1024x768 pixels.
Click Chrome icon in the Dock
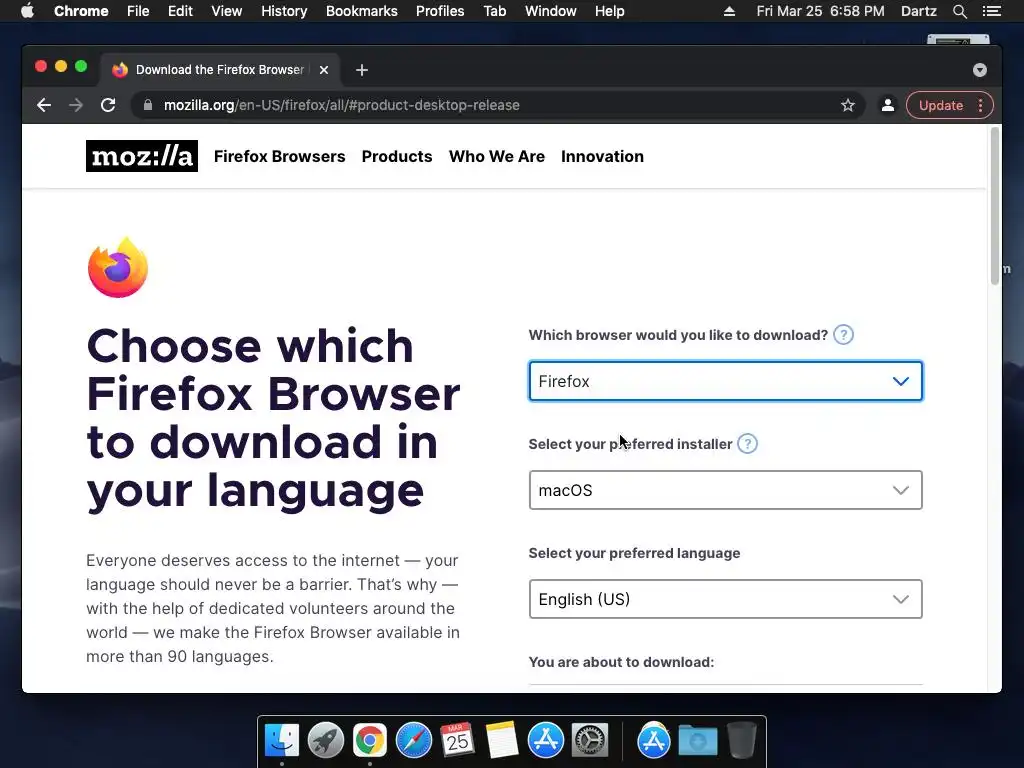pos(370,741)
